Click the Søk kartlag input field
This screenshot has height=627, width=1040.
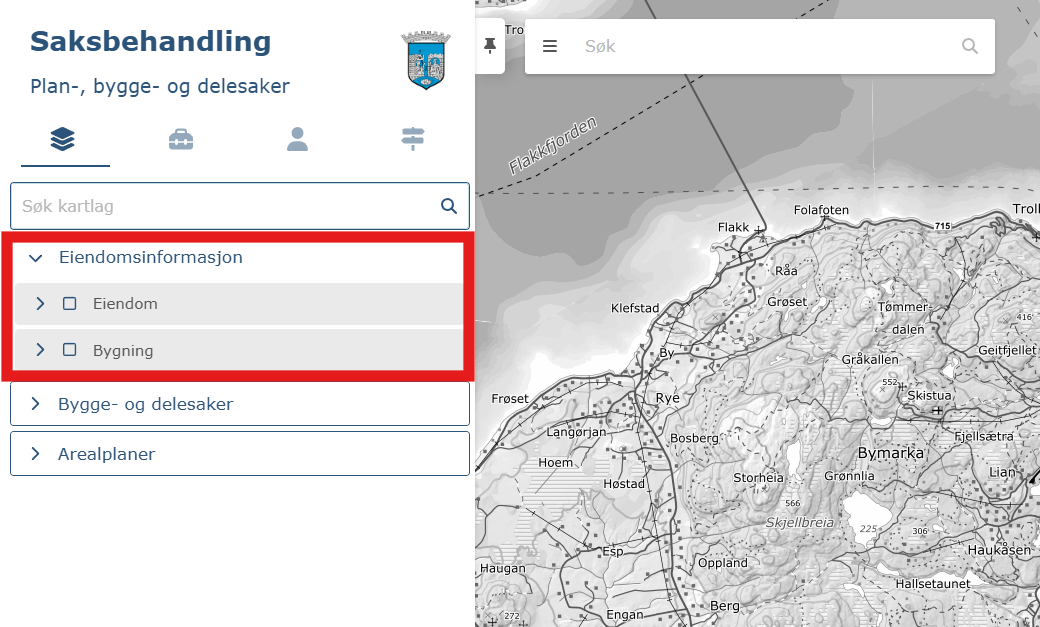[x=225, y=207]
